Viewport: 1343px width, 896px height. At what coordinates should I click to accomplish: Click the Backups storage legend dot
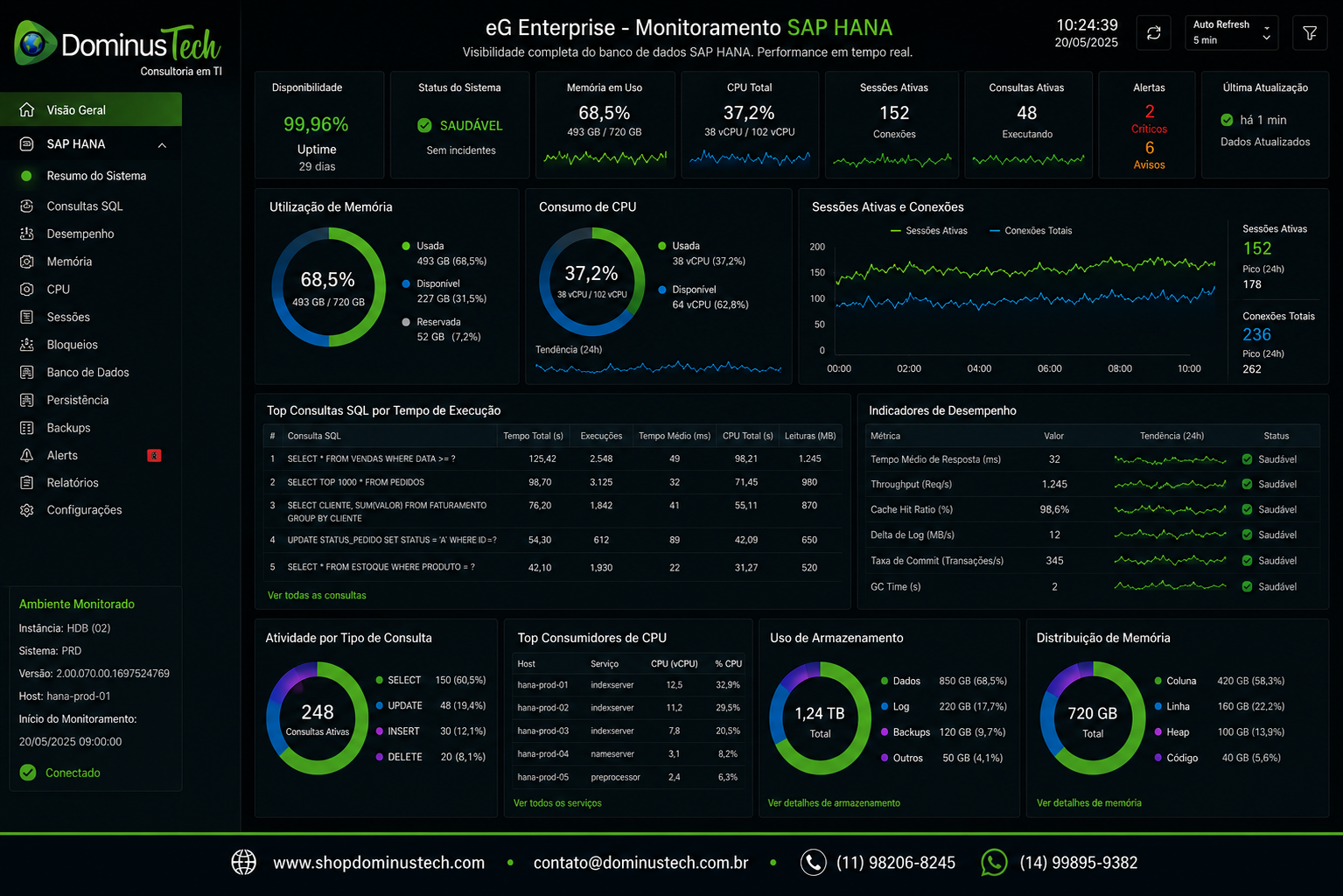point(885,731)
